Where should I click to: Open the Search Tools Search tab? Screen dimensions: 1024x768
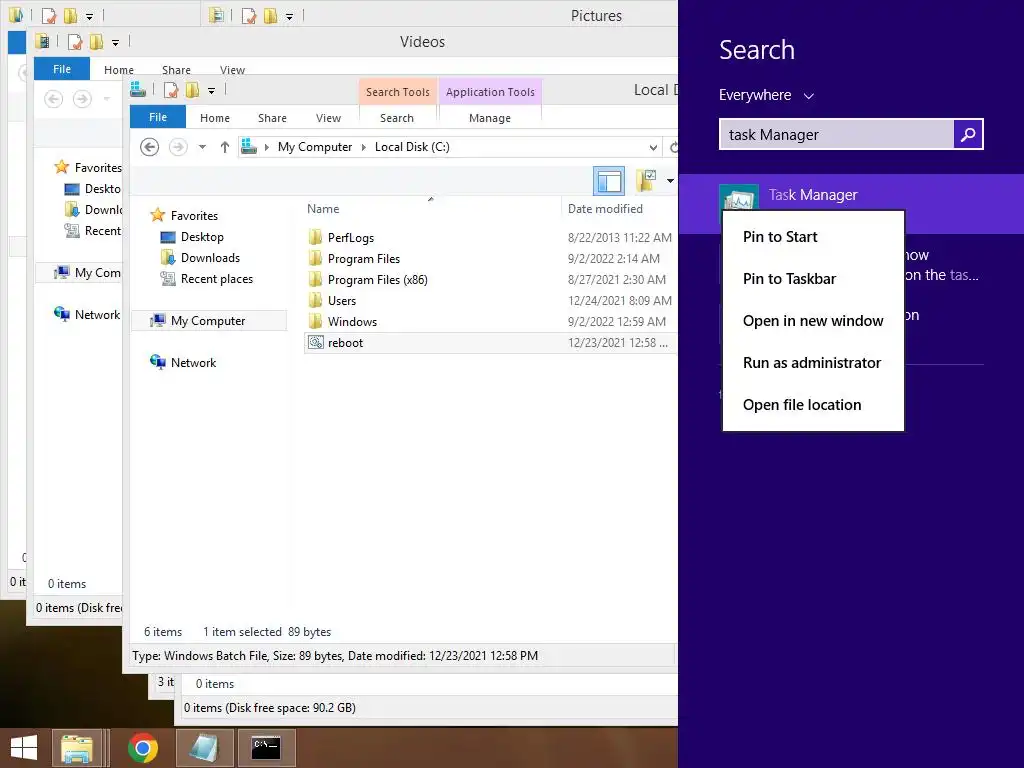[397, 118]
